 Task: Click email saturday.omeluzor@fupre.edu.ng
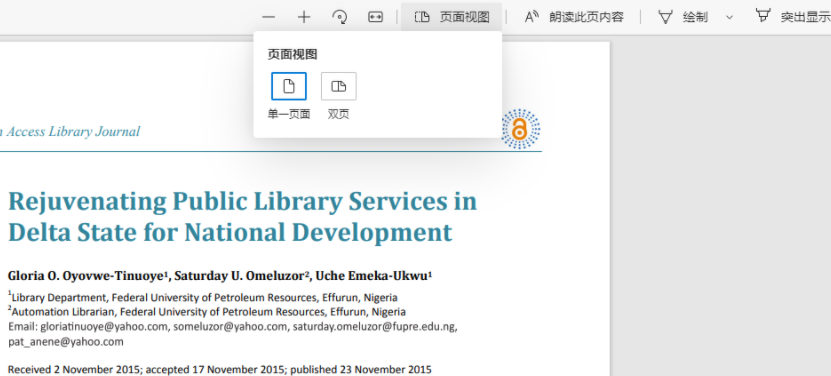pos(374,327)
